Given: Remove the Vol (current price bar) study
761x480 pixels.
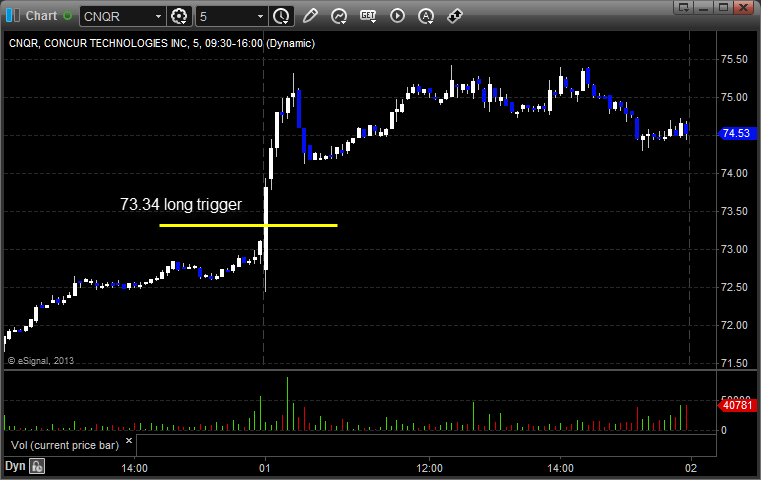Looking at the screenshot, I should [x=129, y=441].
